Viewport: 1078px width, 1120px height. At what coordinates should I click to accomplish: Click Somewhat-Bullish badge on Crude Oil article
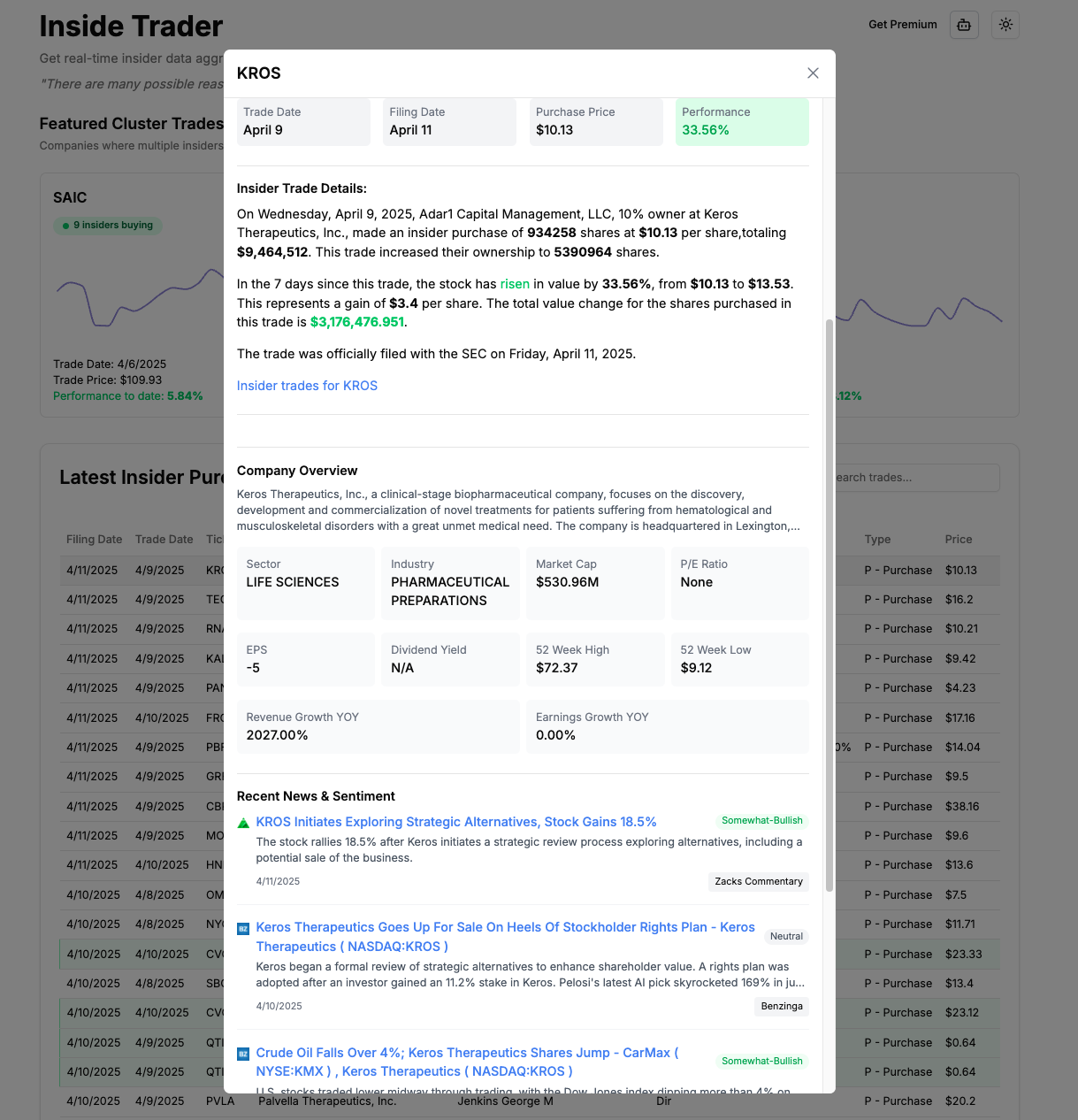tap(762, 1061)
